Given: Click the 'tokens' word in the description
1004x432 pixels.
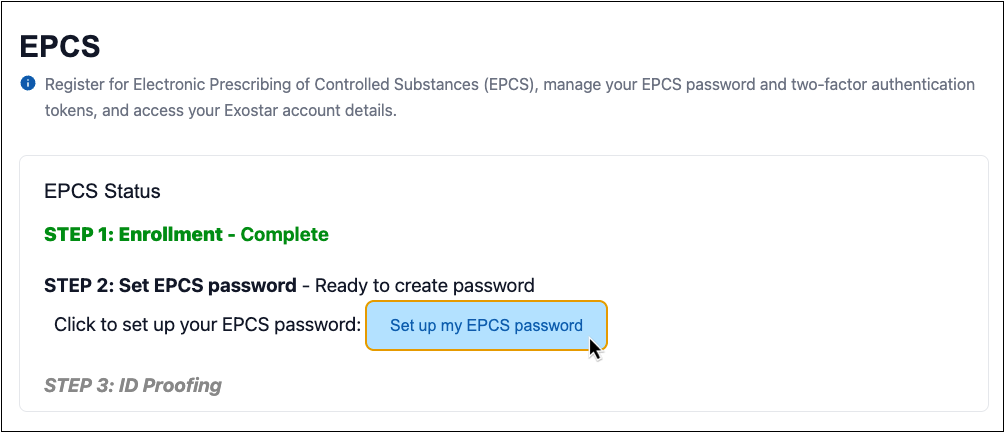Looking at the screenshot, I should click(x=69, y=110).
